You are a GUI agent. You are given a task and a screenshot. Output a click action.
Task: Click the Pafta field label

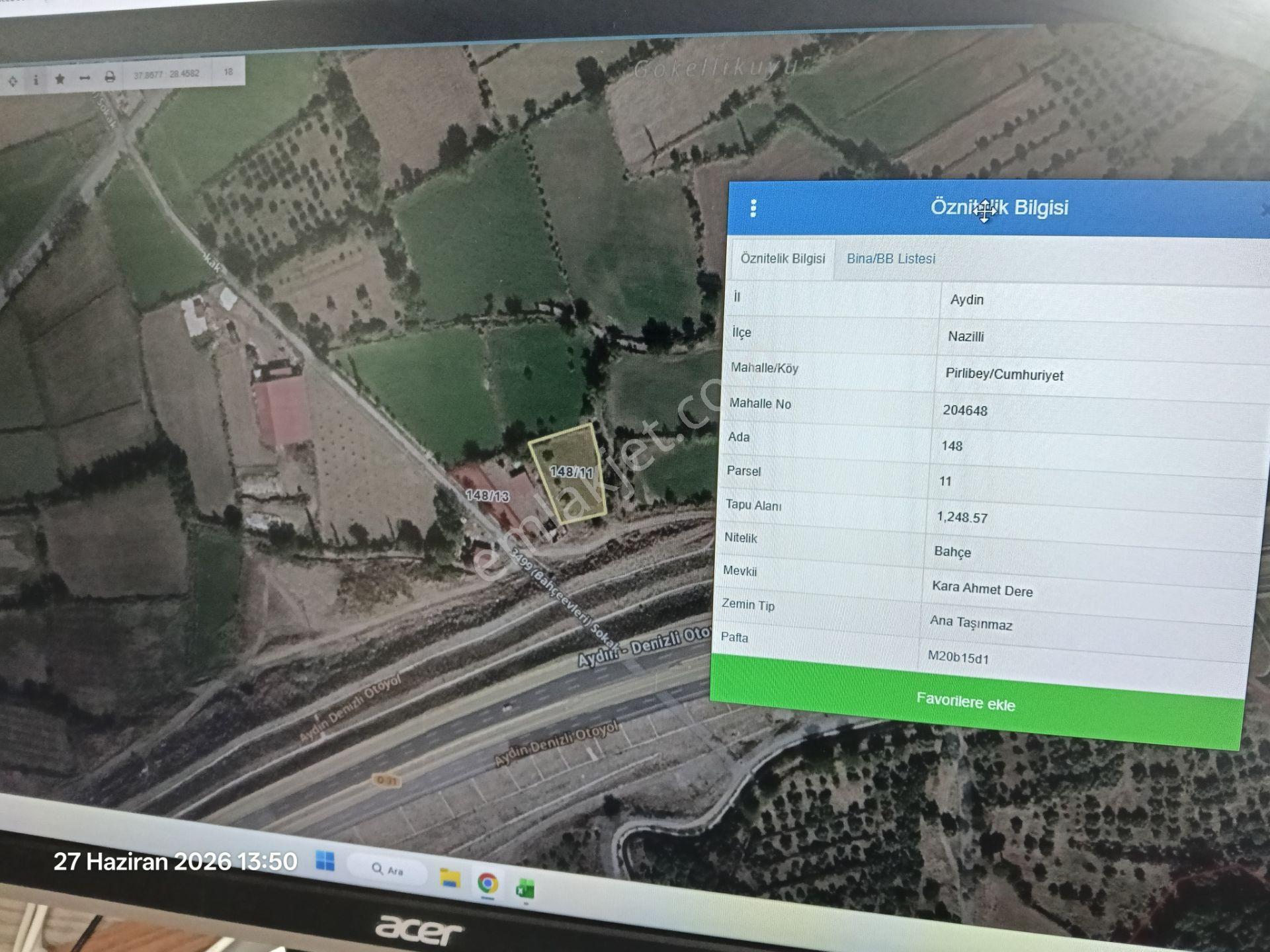pyautogui.click(x=734, y=637)
